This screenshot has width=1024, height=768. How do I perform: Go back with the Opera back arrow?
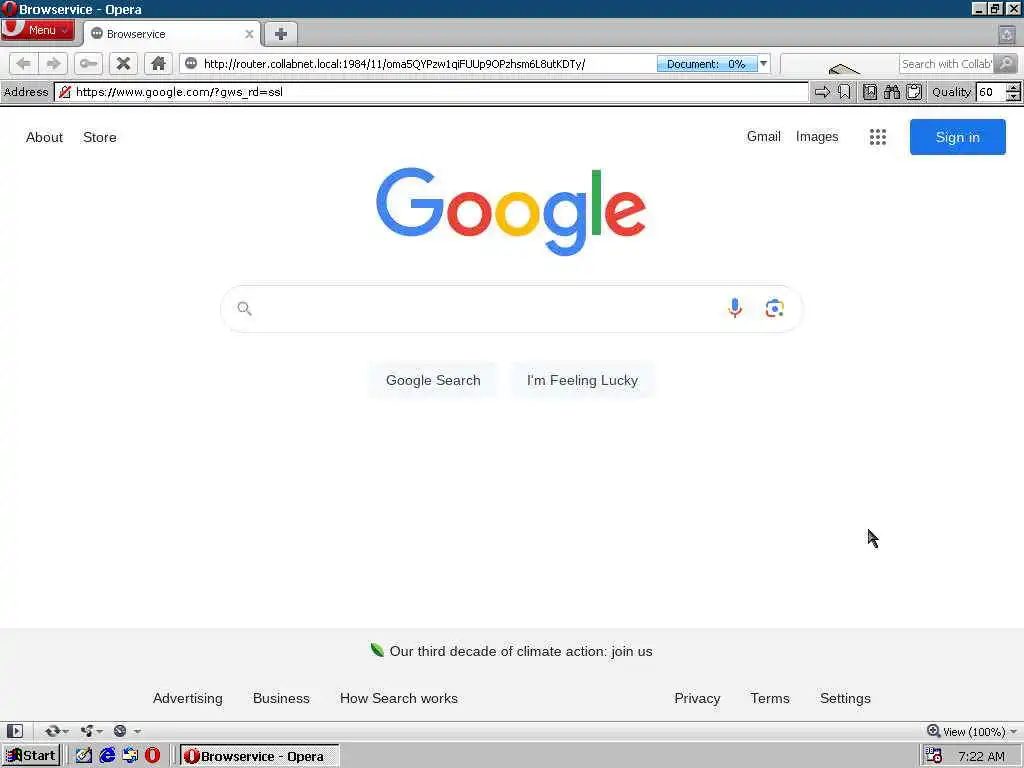pyautogui.click(x=24, y=63)
